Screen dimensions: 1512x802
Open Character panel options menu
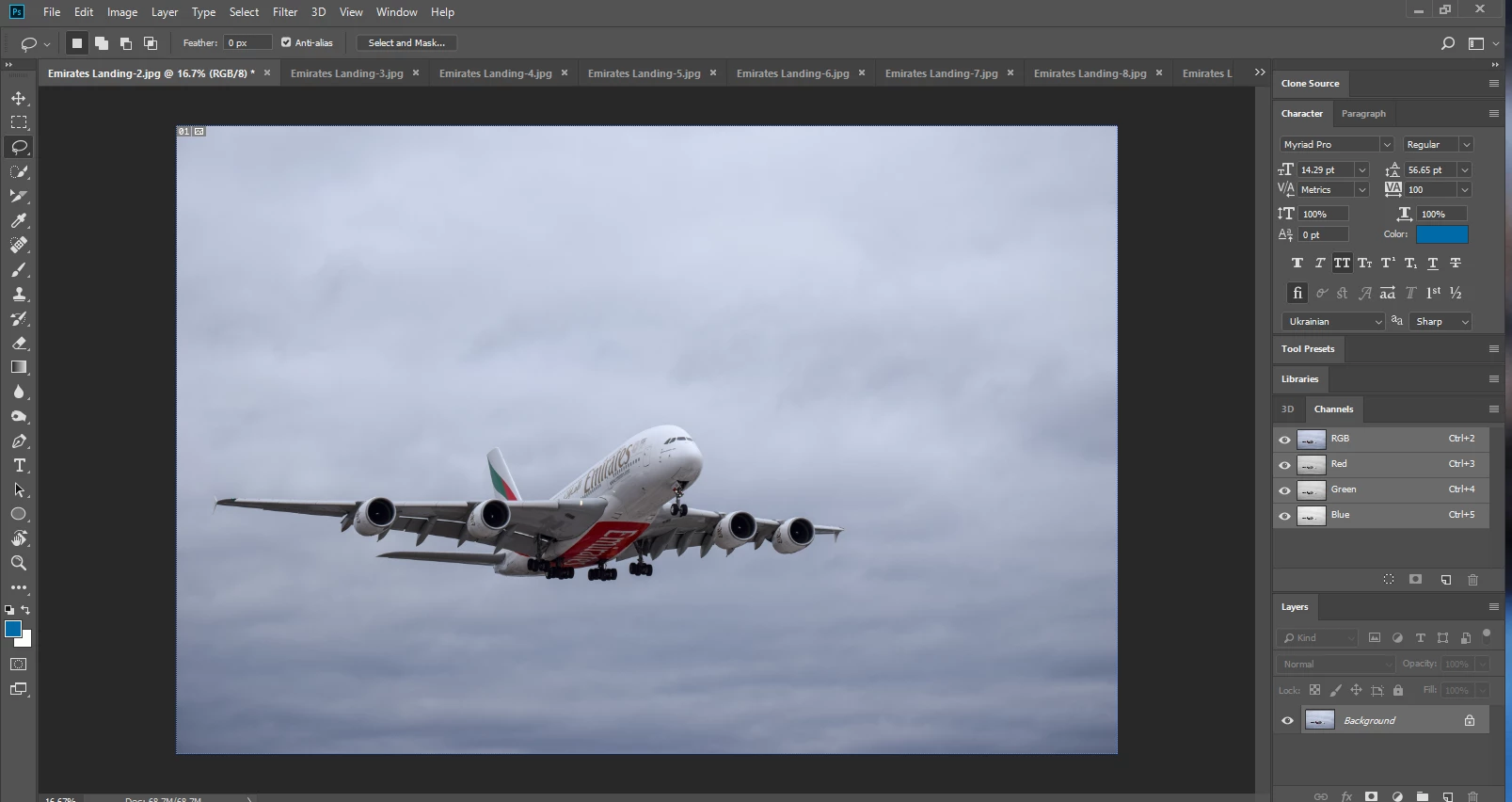click(1493, 114)
